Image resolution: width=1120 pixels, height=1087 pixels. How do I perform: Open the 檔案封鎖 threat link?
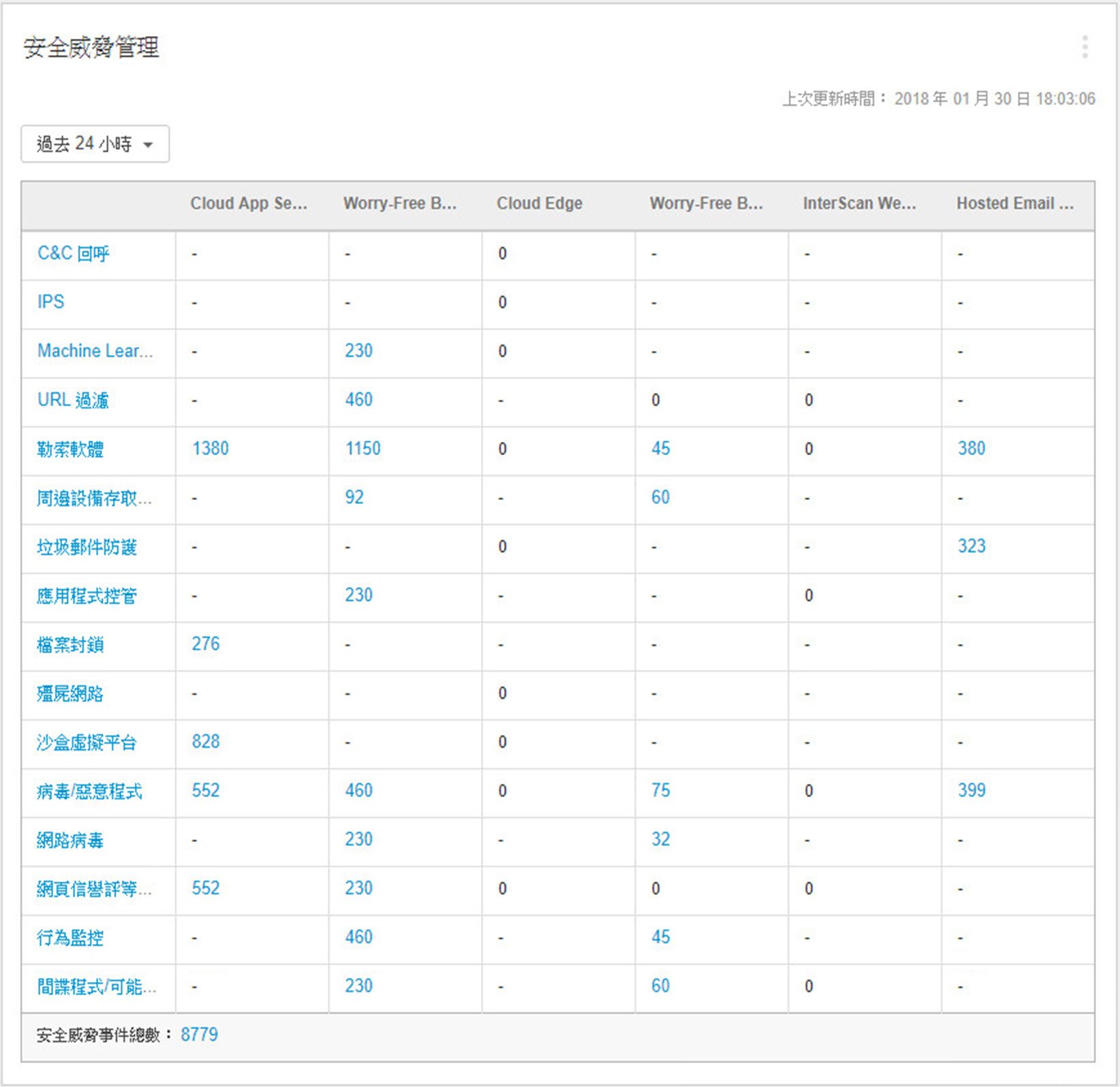[x=70, y=644]
